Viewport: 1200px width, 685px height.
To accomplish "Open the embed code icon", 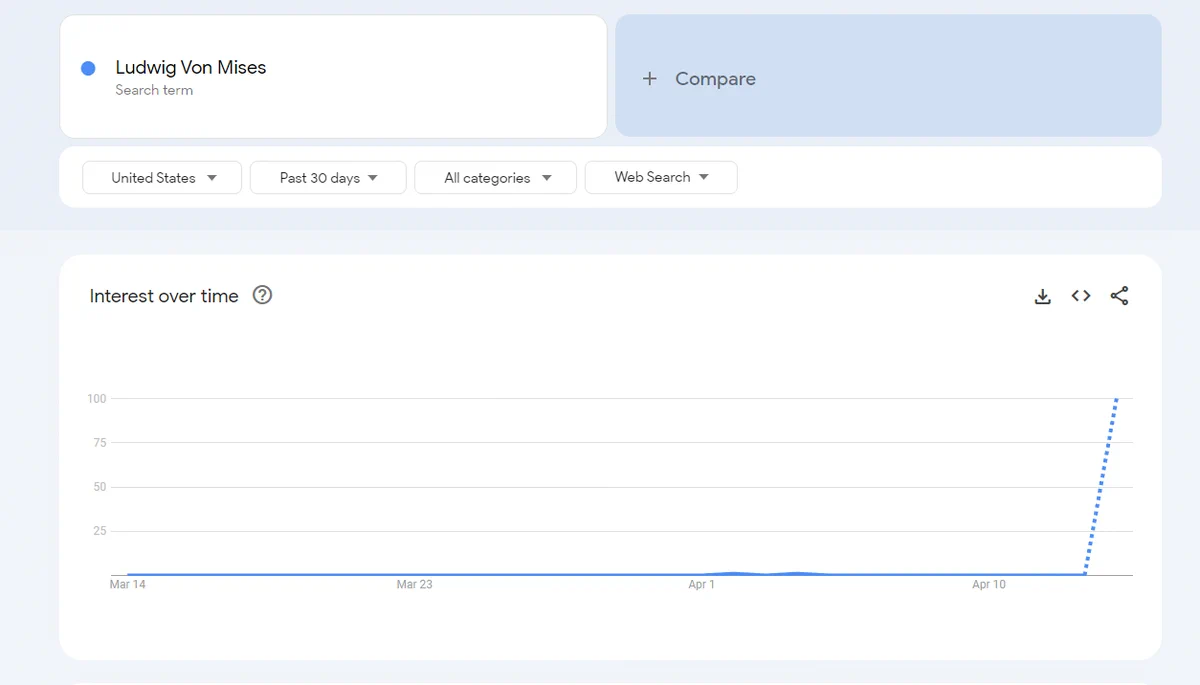I will 1081,296.
